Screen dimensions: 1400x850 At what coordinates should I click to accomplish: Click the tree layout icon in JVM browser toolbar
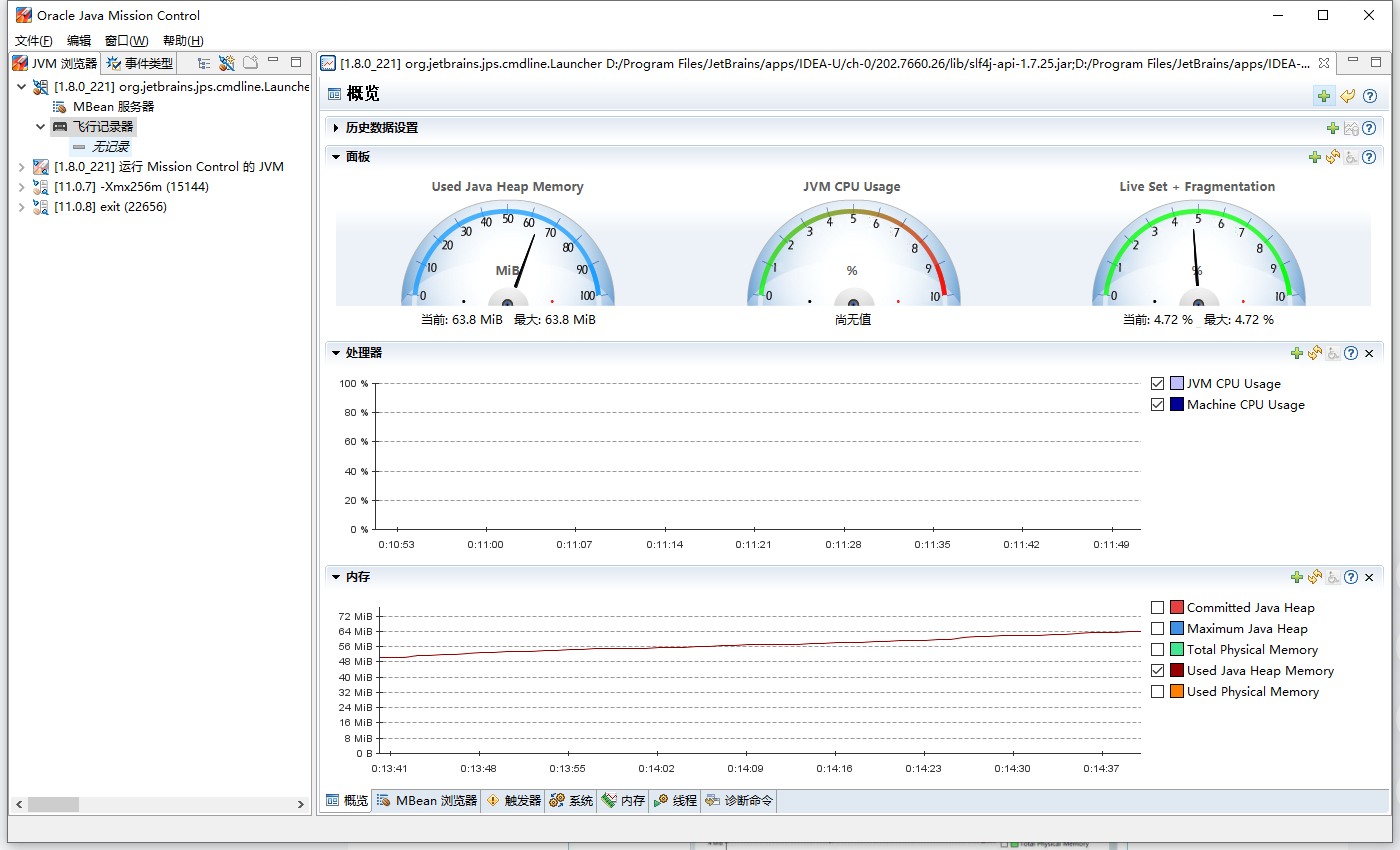[x=204, y=63]
